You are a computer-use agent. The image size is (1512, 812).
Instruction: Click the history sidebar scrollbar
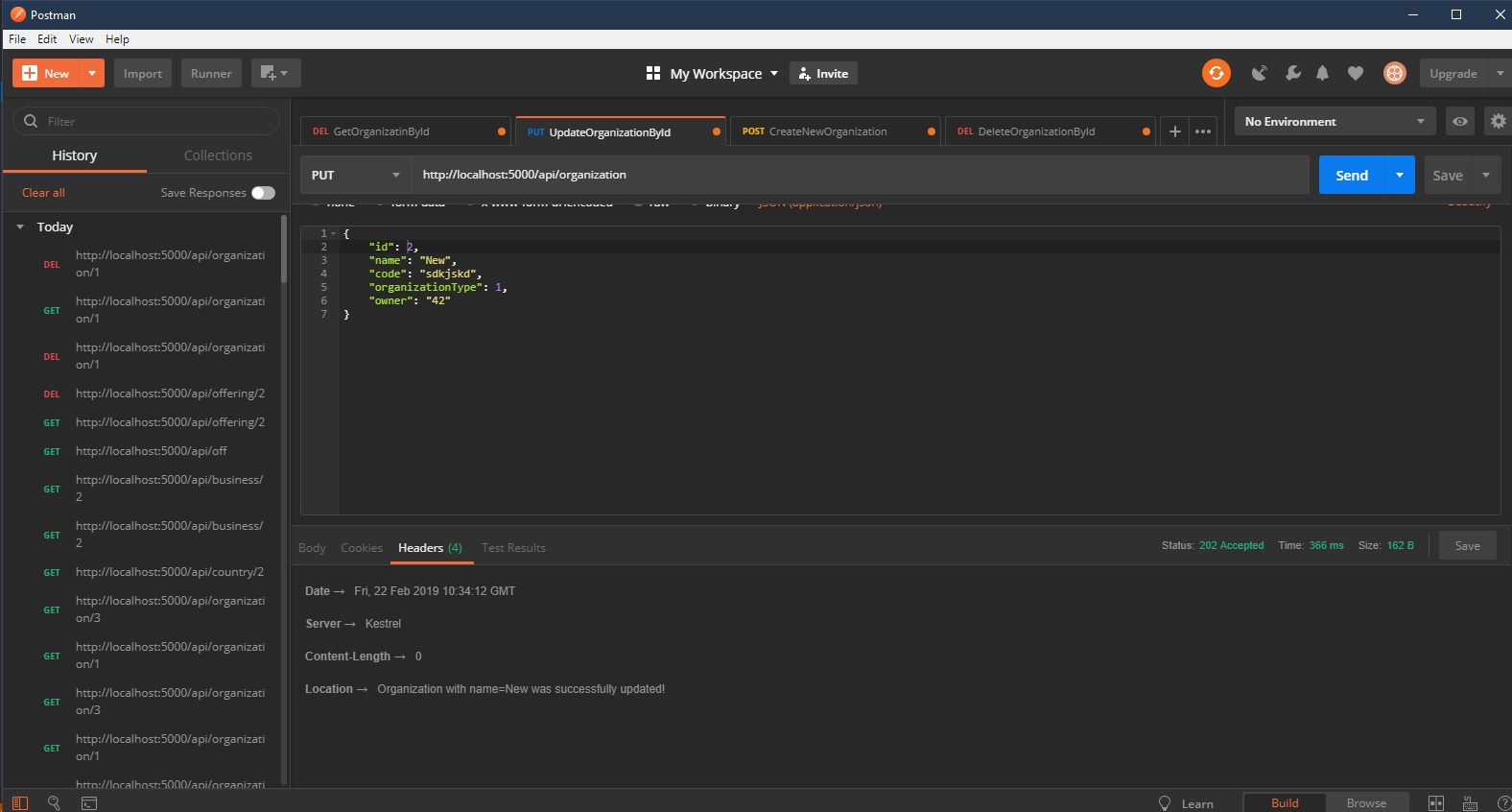283,250
